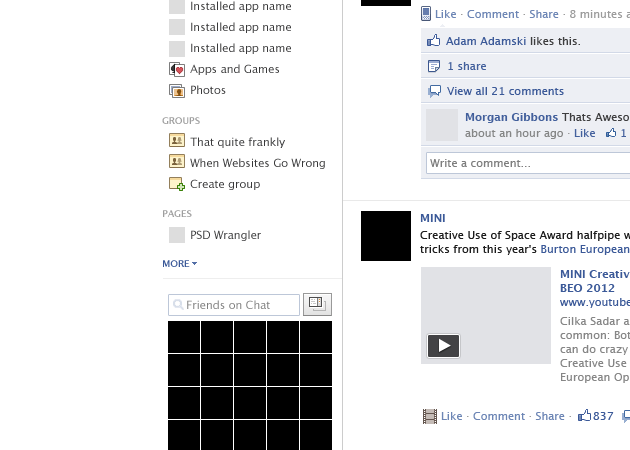
Task: Expand the MORE sidebar dropdown
Action: [x=180, y=264]
